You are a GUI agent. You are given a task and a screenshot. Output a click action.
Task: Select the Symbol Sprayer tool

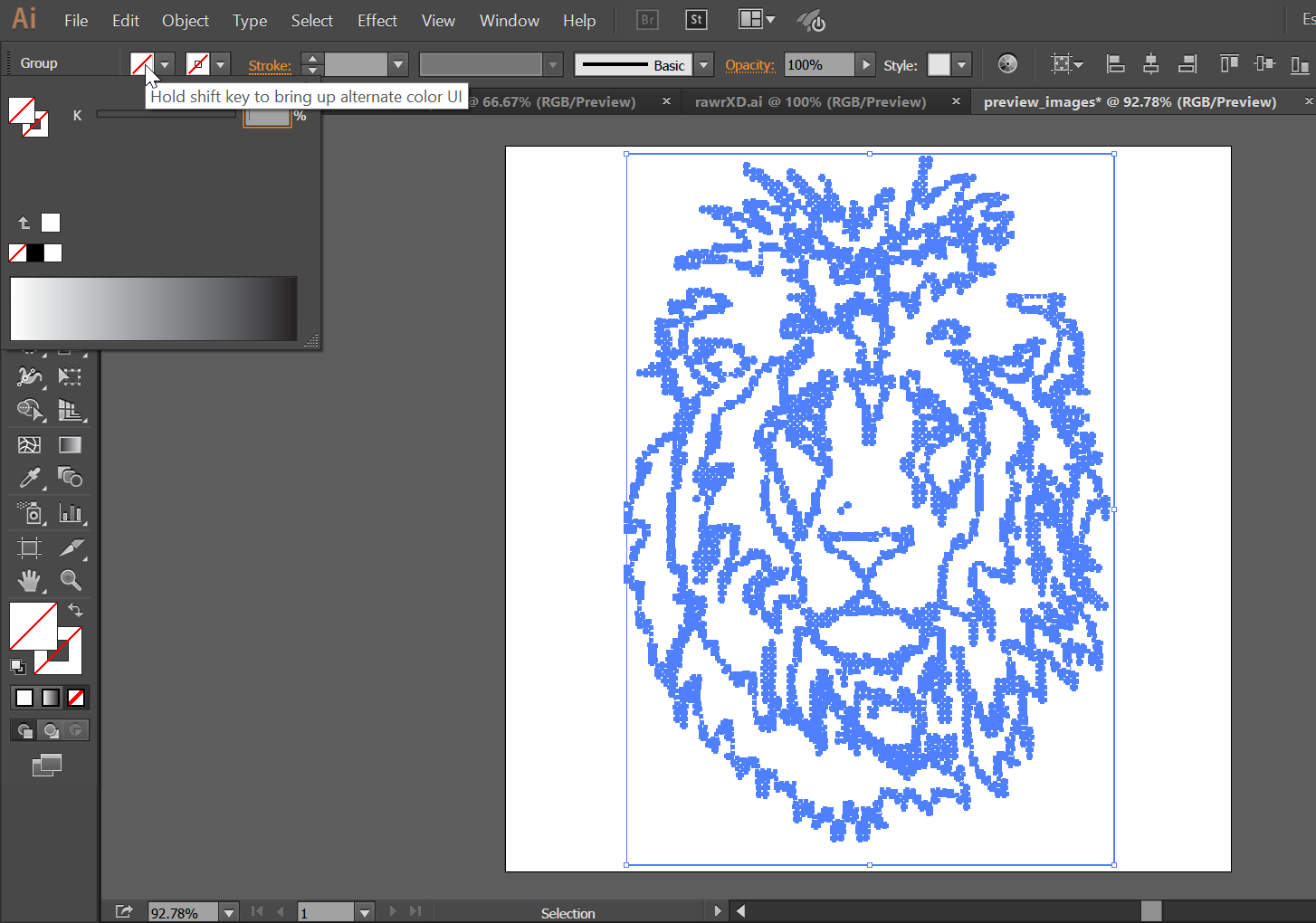pos(30,513)
